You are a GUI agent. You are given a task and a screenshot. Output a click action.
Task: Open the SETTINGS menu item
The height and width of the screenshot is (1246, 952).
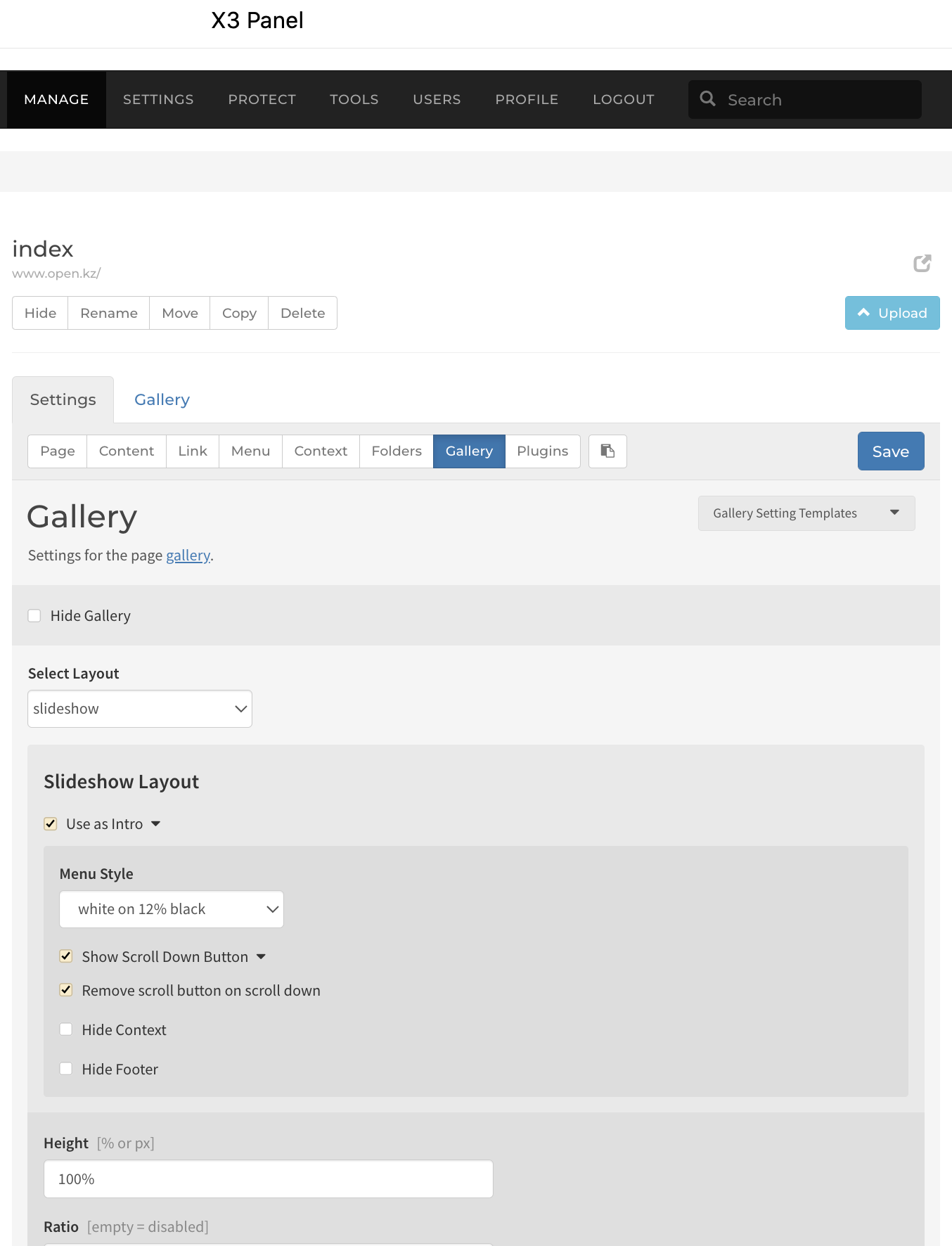(158, 99)
